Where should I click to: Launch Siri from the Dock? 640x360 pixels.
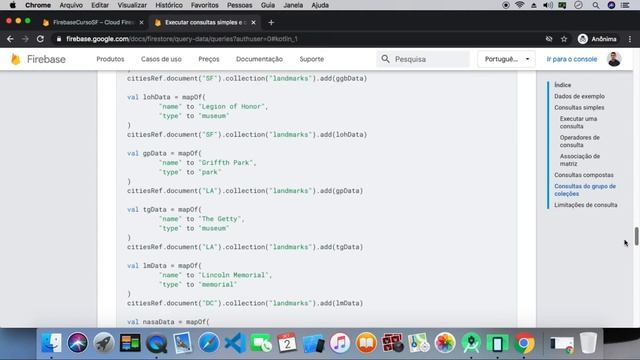78,342
